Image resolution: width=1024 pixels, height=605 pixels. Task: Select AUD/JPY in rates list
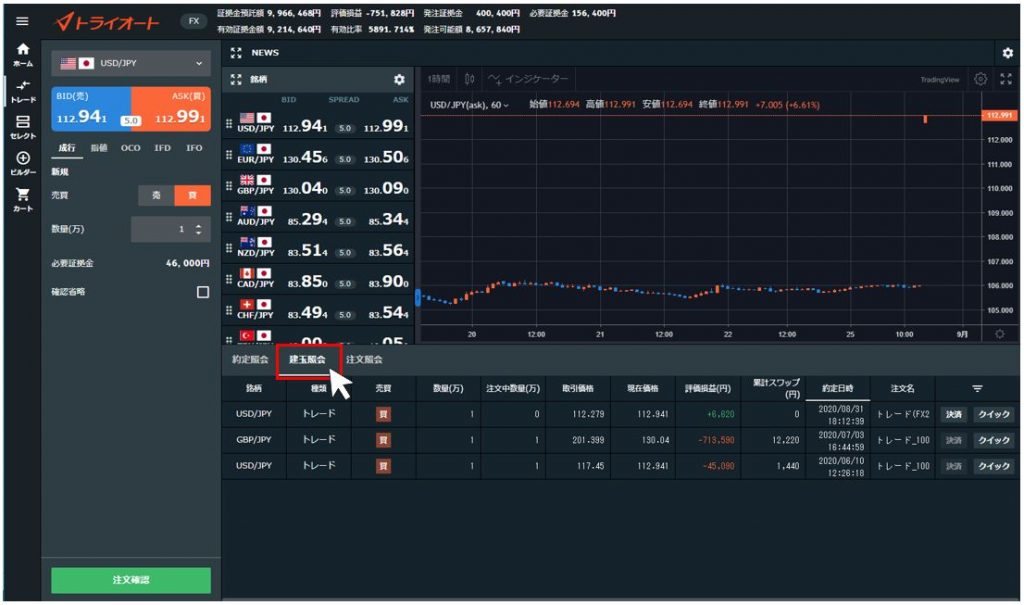pos(318,218)
